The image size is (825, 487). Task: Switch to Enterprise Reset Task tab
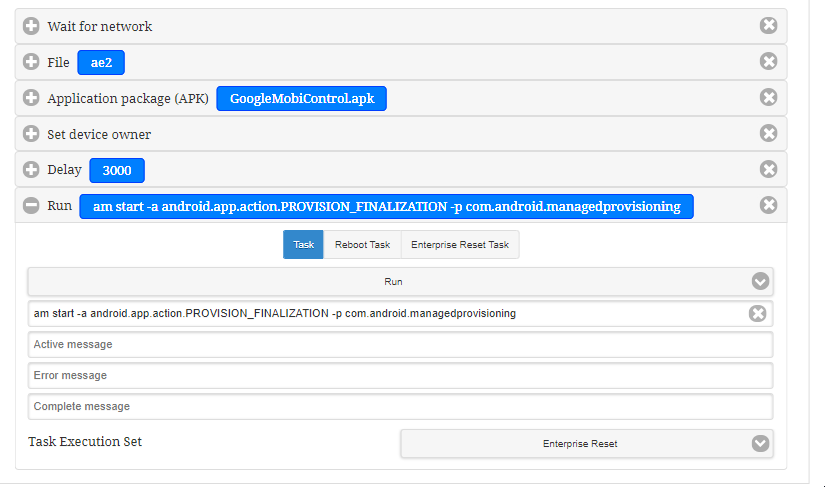460,245
